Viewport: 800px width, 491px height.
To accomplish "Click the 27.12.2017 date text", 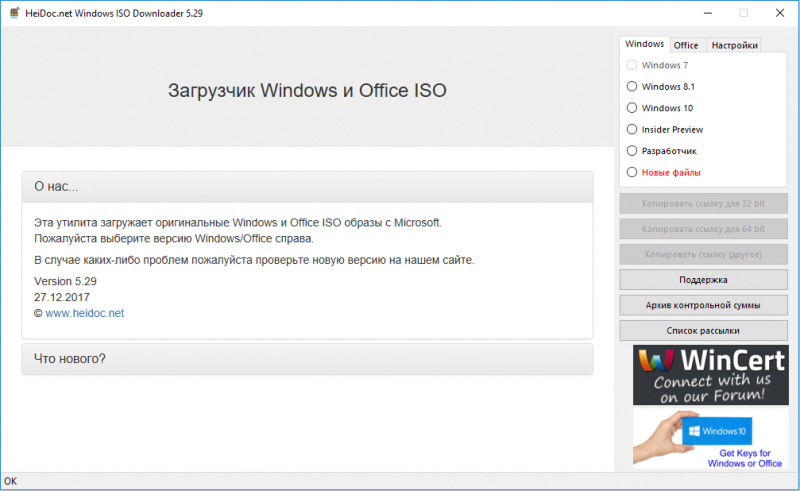I will 62,297.
